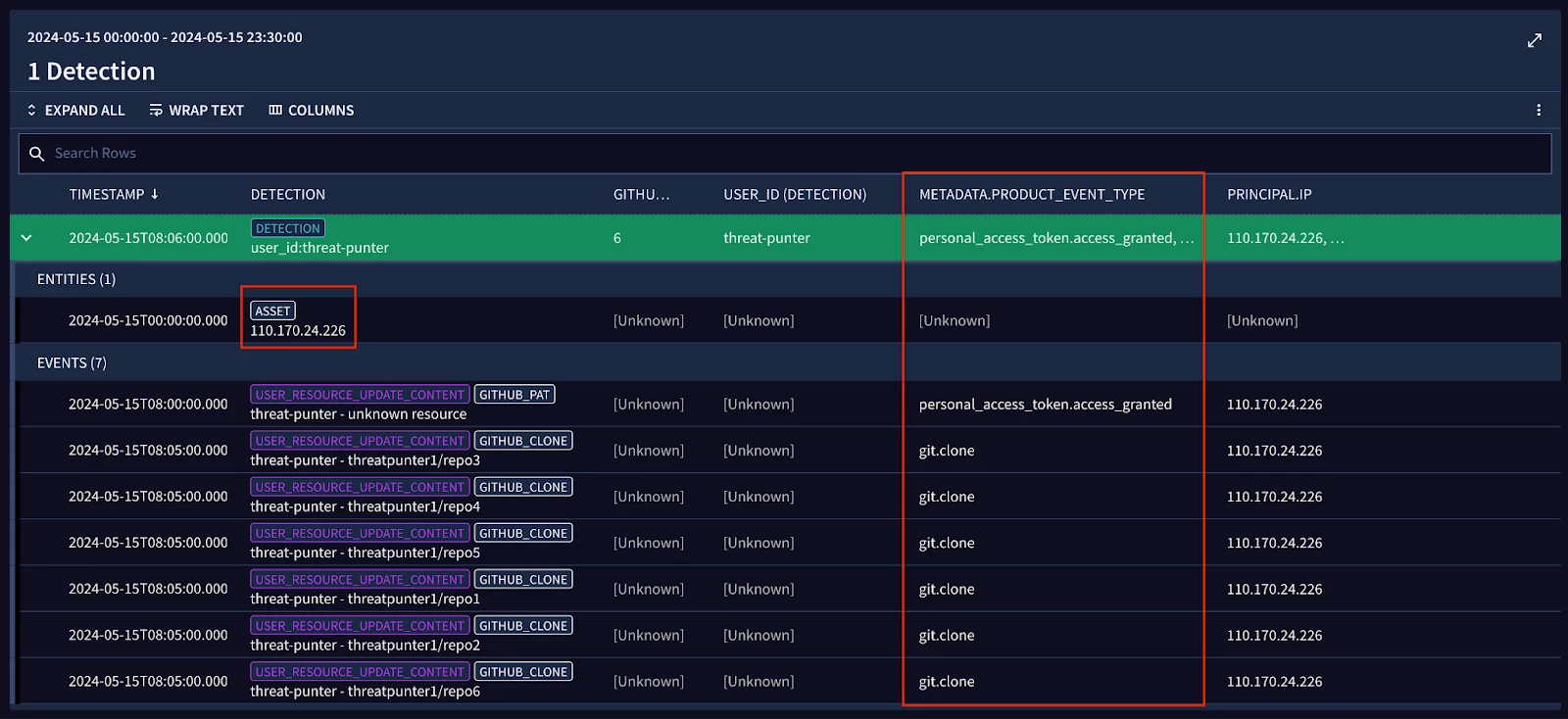The image size is (1568, 719).
Task: Click METADATA.PRODUCT_EVENT_TYPE column header
Action: point(1032,194)
